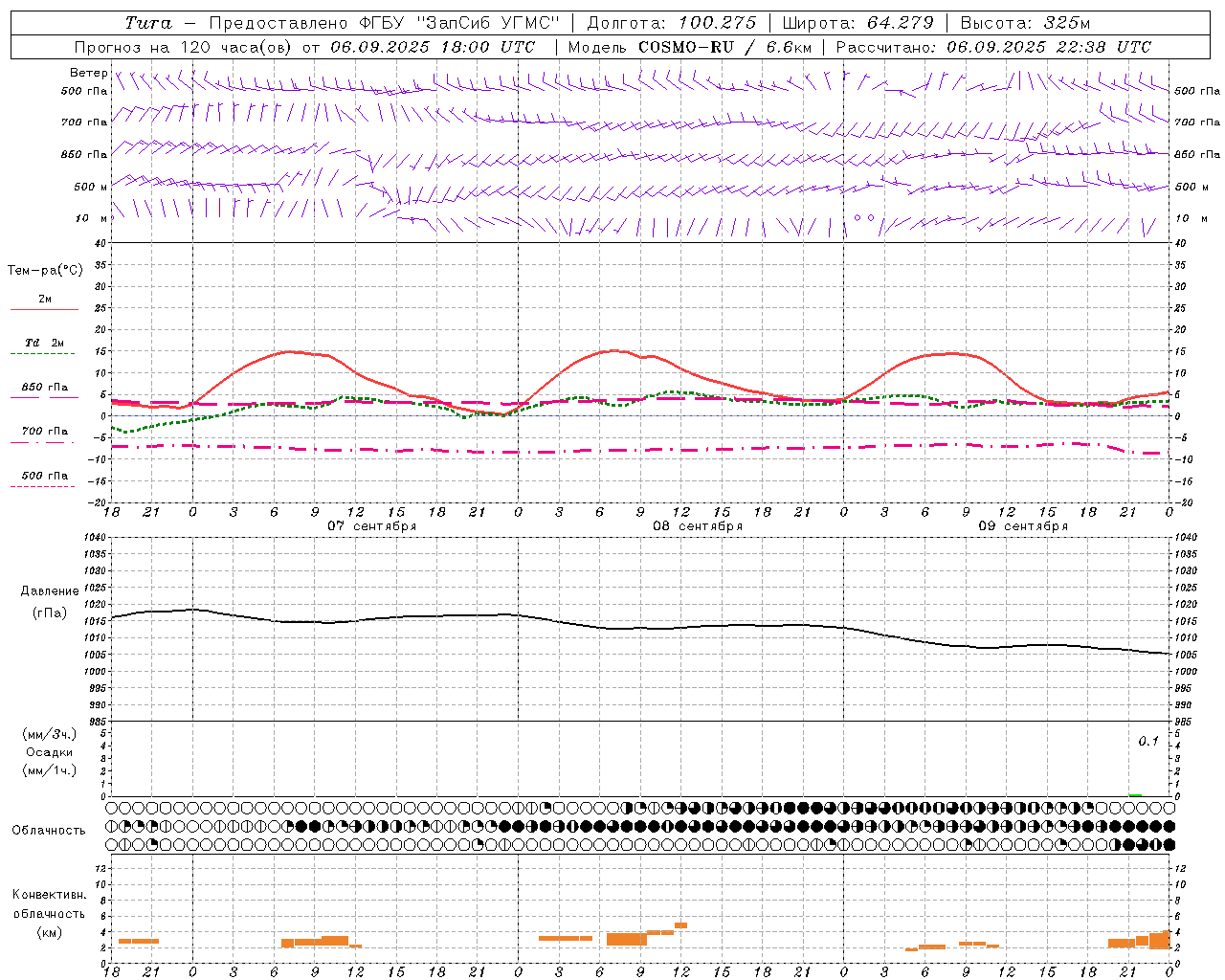1225x980 pixels.
Task: Click the "(мм/1ч.)" precipitation unit label
Action: click(x=51, y=770)
